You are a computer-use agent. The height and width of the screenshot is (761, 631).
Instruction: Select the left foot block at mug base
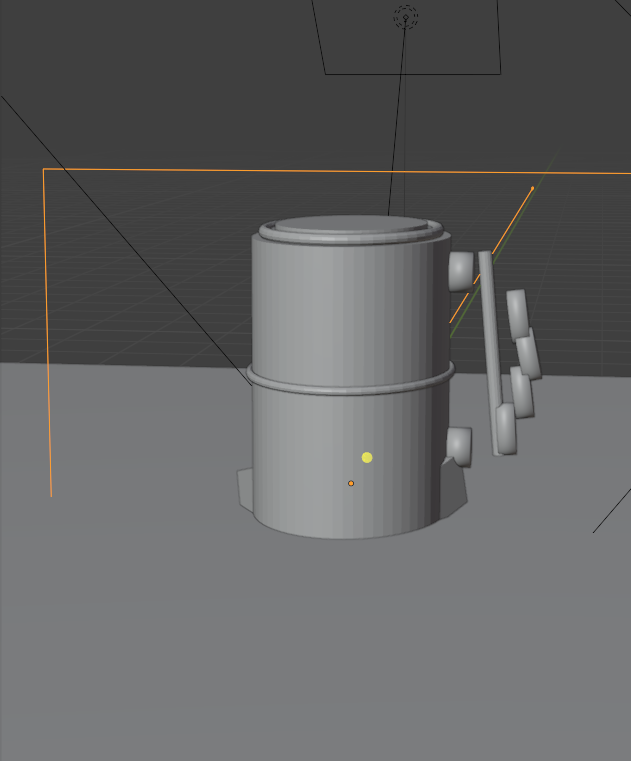tap(245, 489)
